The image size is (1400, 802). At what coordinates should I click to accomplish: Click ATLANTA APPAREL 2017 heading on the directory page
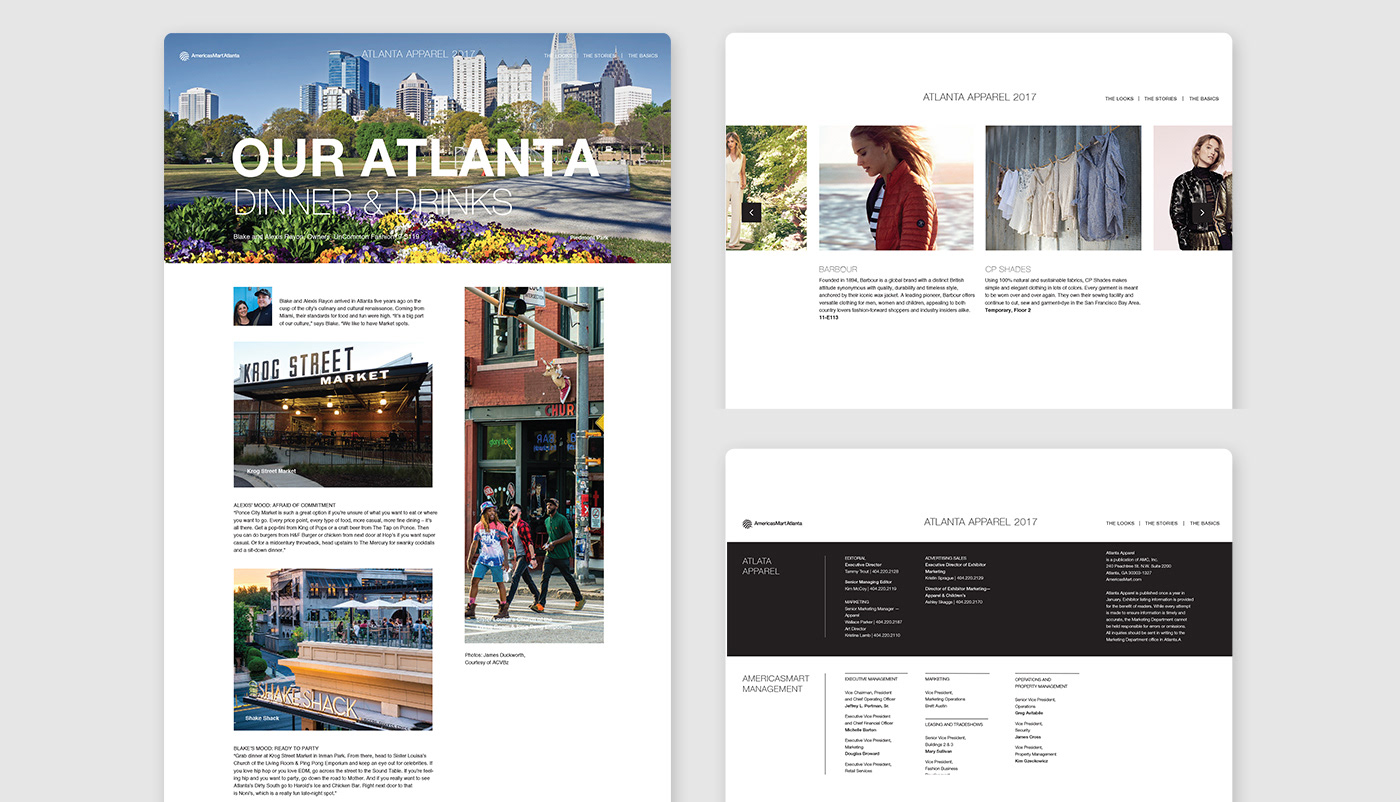click(980, 522)
